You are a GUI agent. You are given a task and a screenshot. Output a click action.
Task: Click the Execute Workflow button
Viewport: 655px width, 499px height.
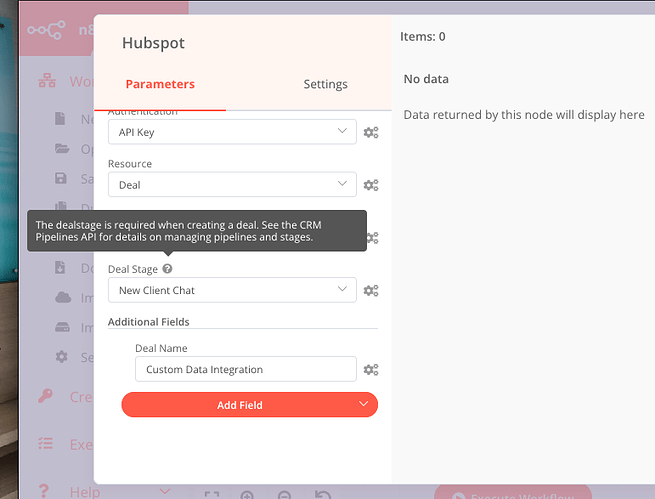click(506, 494)
